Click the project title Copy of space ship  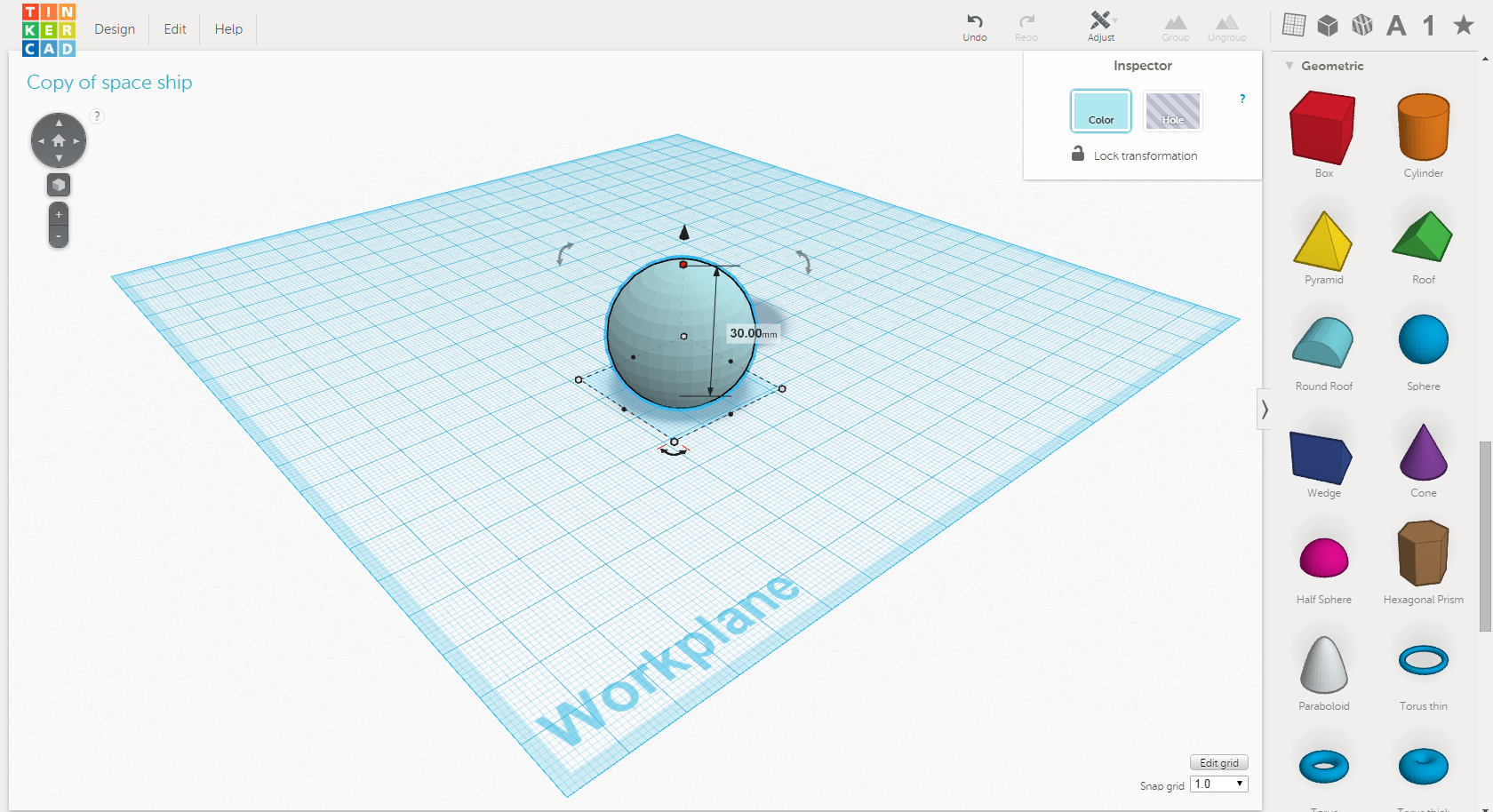[109, 83]
